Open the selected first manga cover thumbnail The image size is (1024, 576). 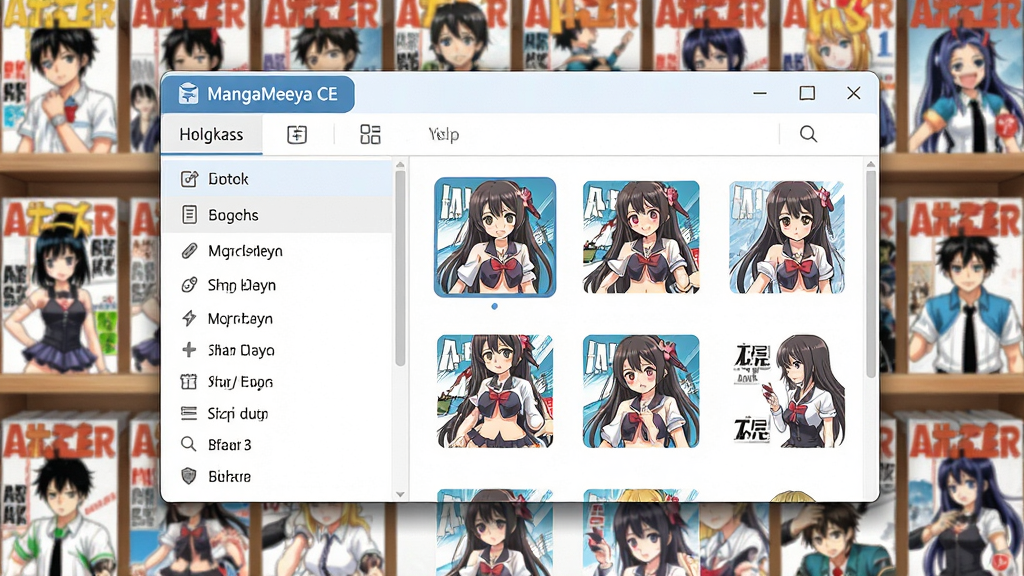pyautogui.click(x=495, y=237)
